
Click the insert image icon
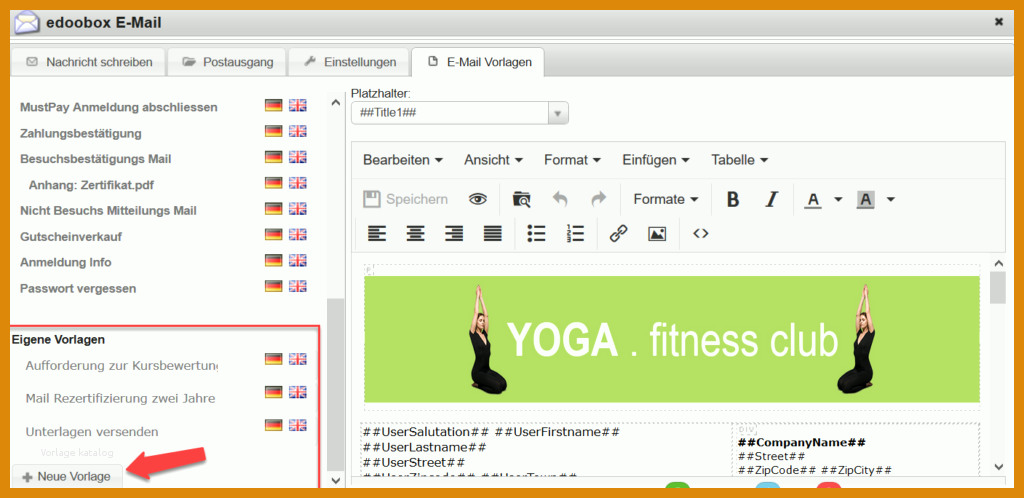tap(657, 234)
